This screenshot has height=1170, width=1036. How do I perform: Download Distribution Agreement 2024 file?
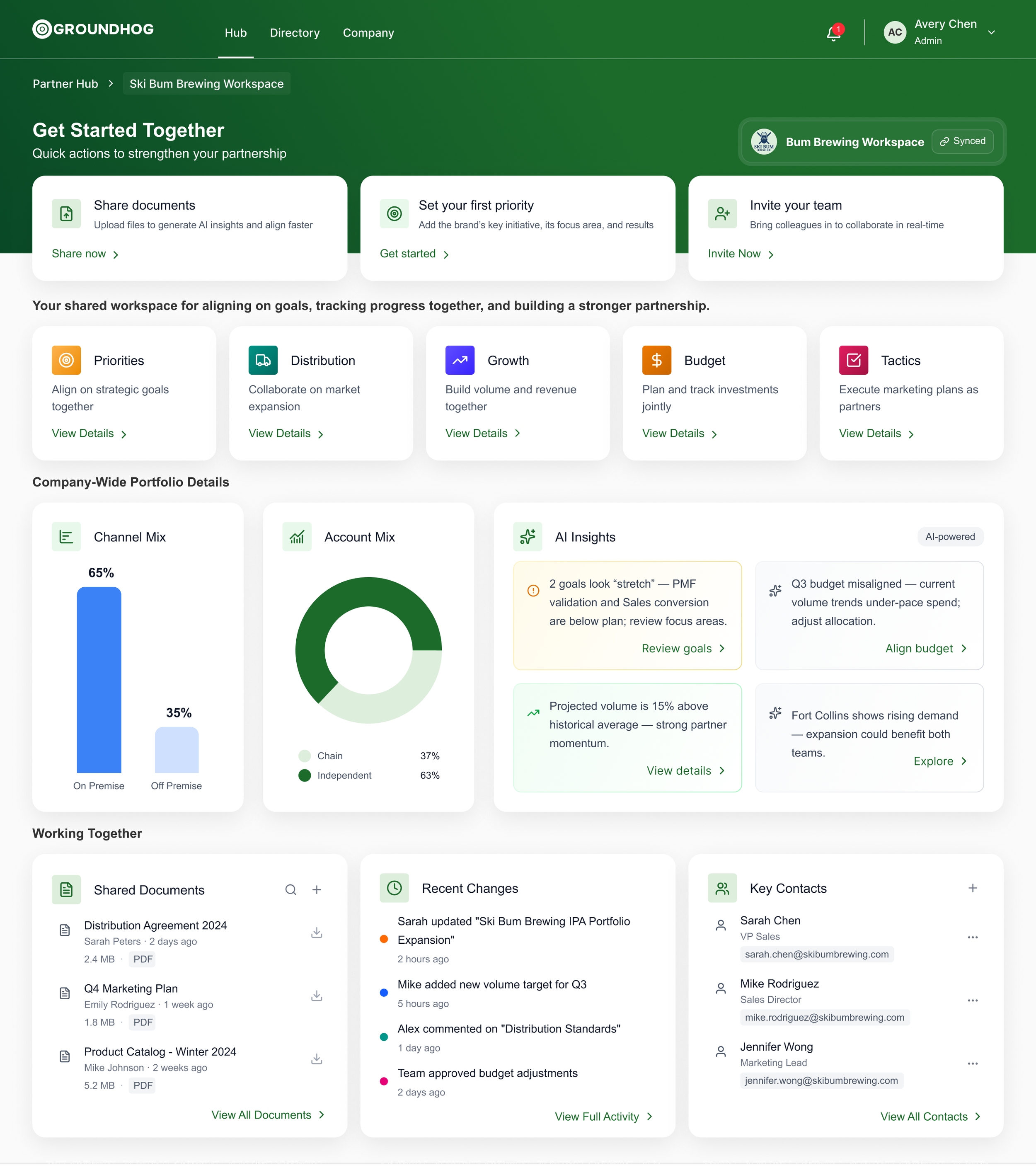(x=317, y=933)
